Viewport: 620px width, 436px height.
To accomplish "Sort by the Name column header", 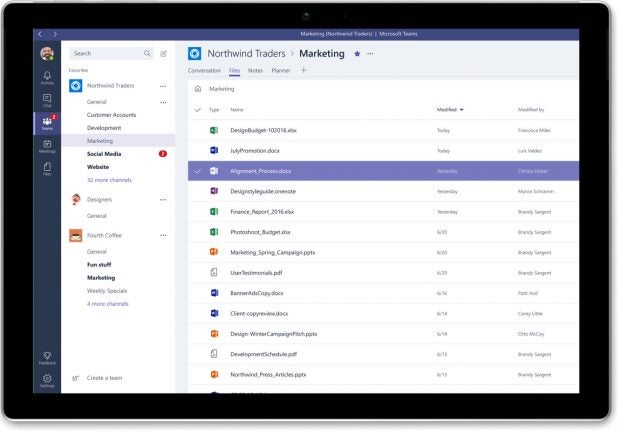I will [237, 109].
